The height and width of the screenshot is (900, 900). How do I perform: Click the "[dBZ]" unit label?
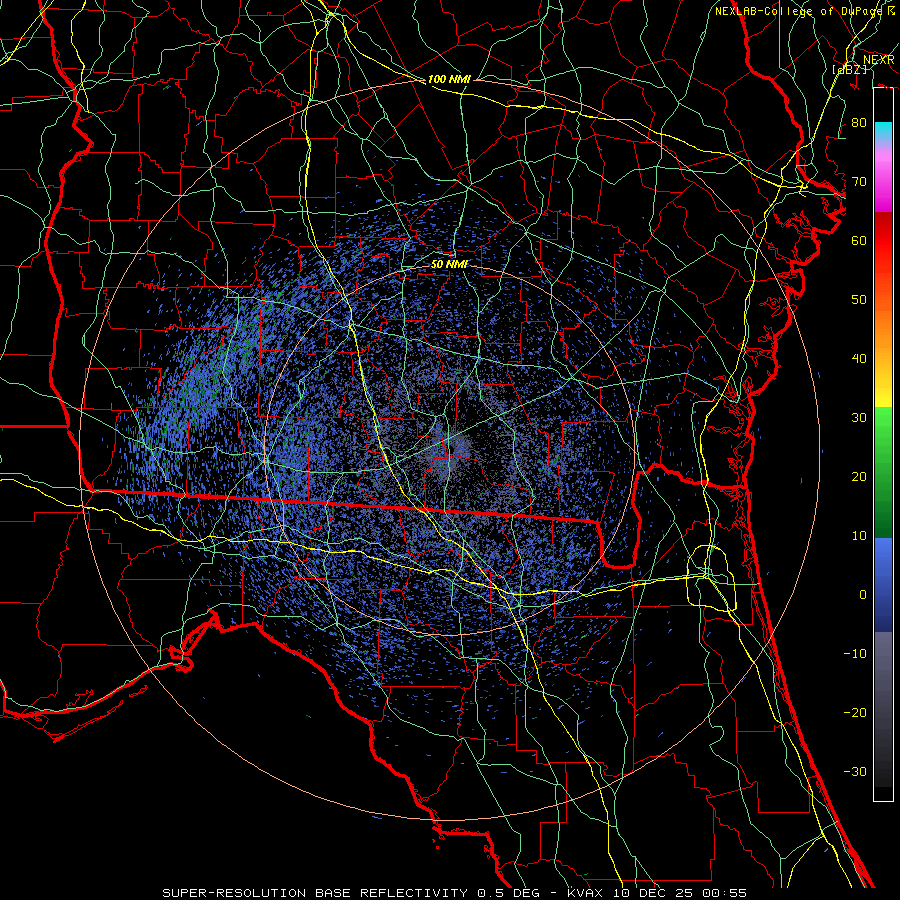(850, 69)
